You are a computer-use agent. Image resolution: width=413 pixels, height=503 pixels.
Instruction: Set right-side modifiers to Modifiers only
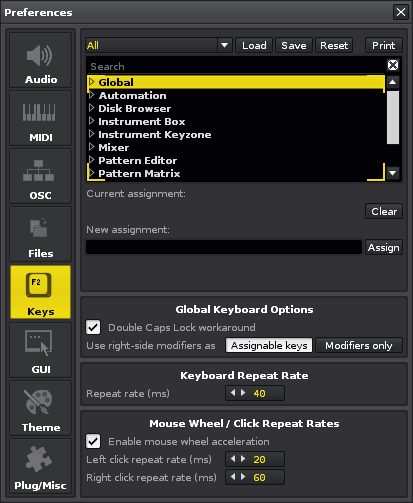[359, 345]
